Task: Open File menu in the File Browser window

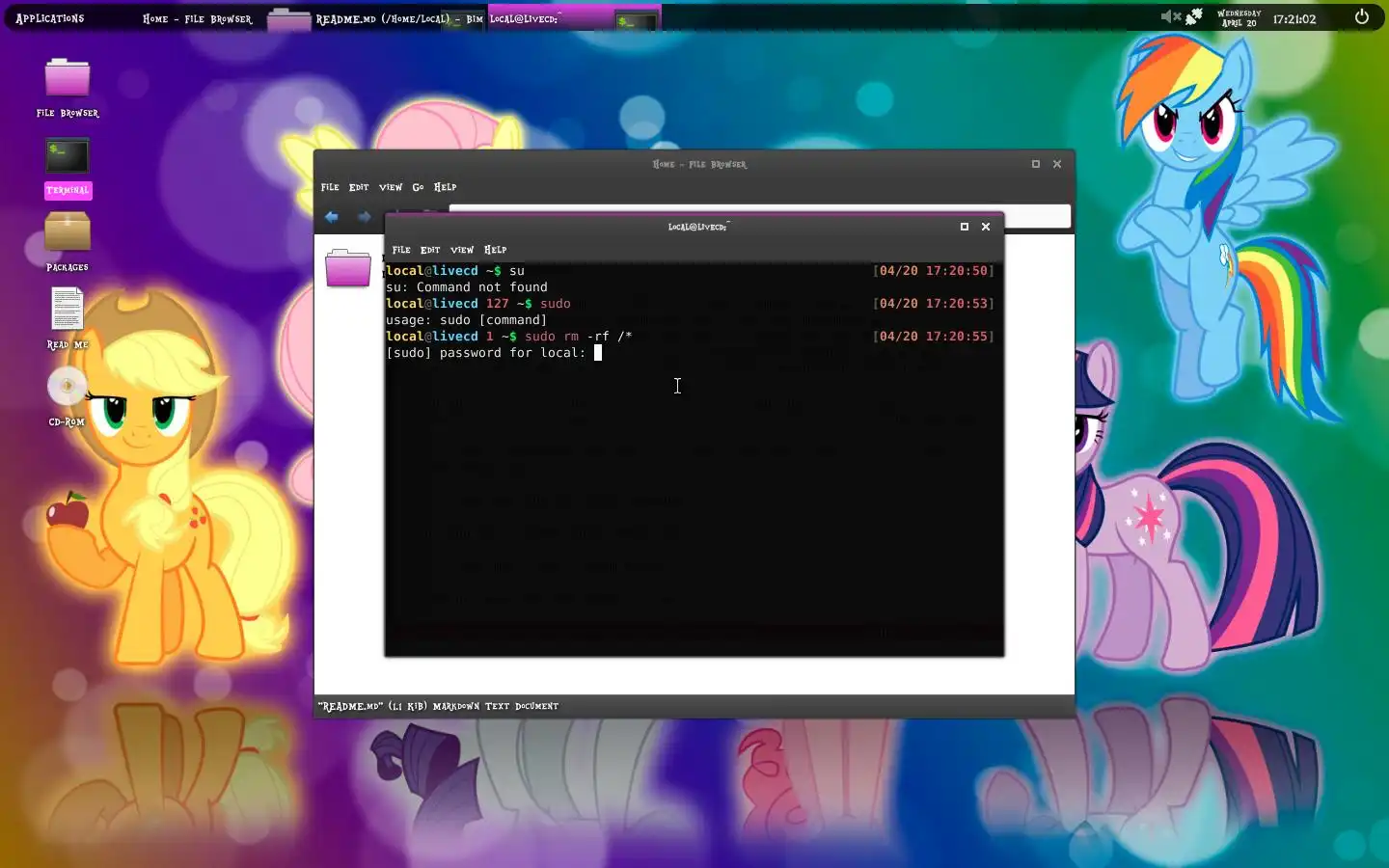Action: (x=330, y=187)
